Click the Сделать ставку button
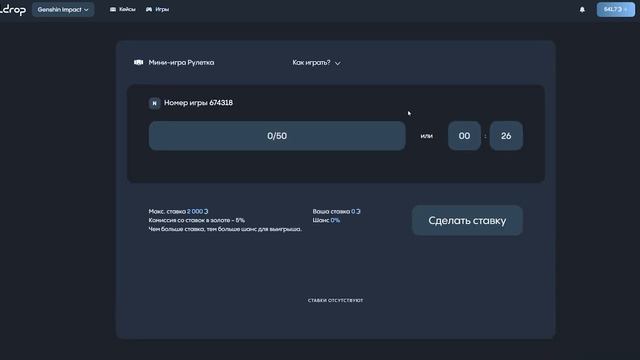640x360 pixels. (x=467, y=220)
